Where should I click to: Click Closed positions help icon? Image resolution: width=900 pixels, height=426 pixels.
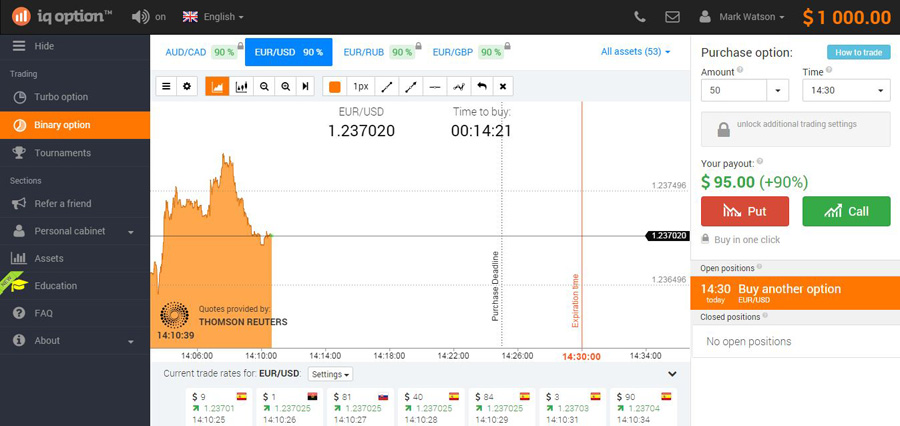765,316
